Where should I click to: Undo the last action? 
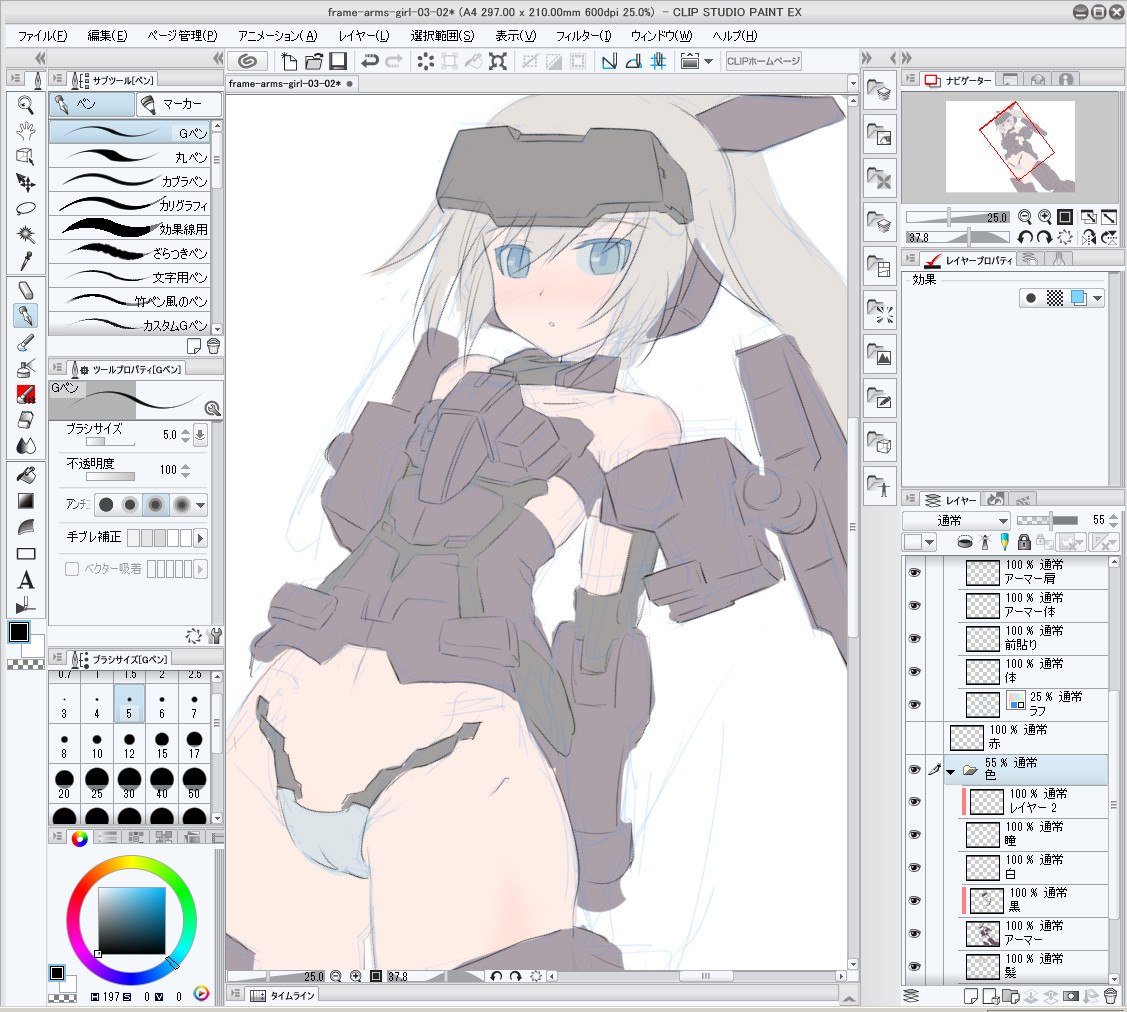370,61
